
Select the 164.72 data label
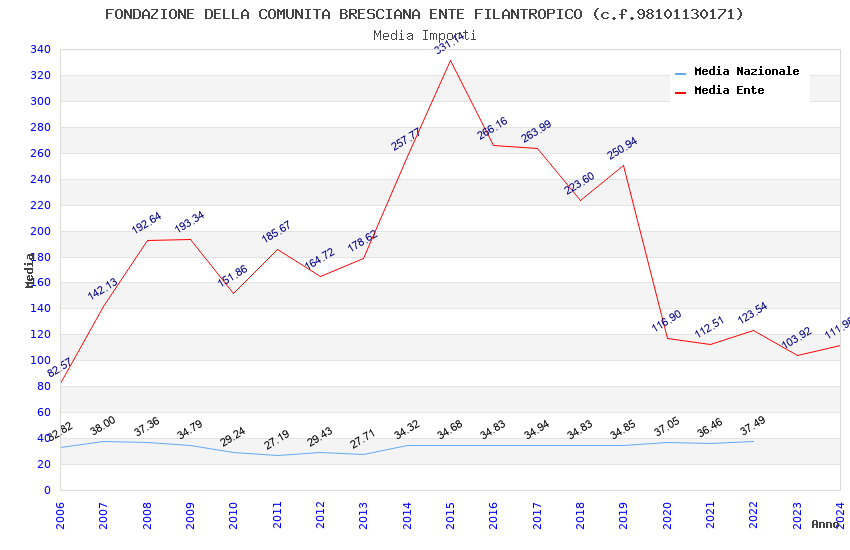tap(320, 258)
